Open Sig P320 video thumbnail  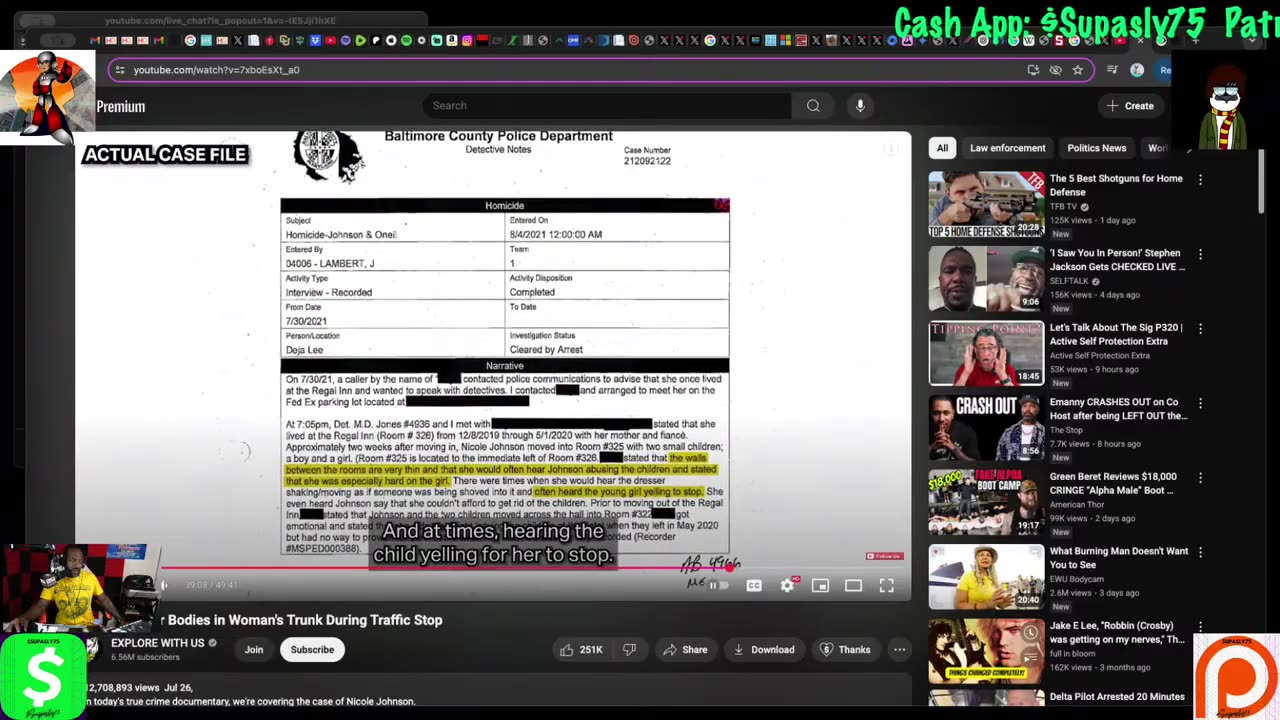tap(986, 353)
